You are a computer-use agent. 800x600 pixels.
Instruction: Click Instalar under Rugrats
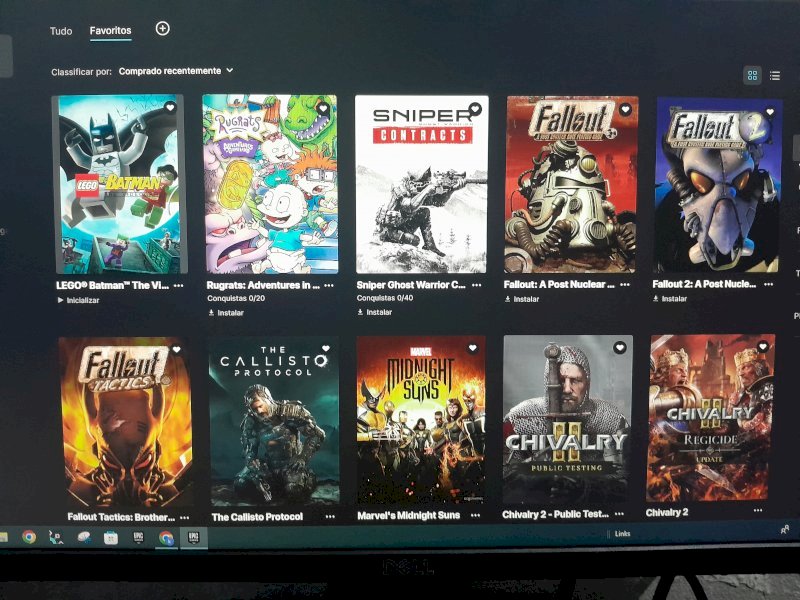pos(226,313)
